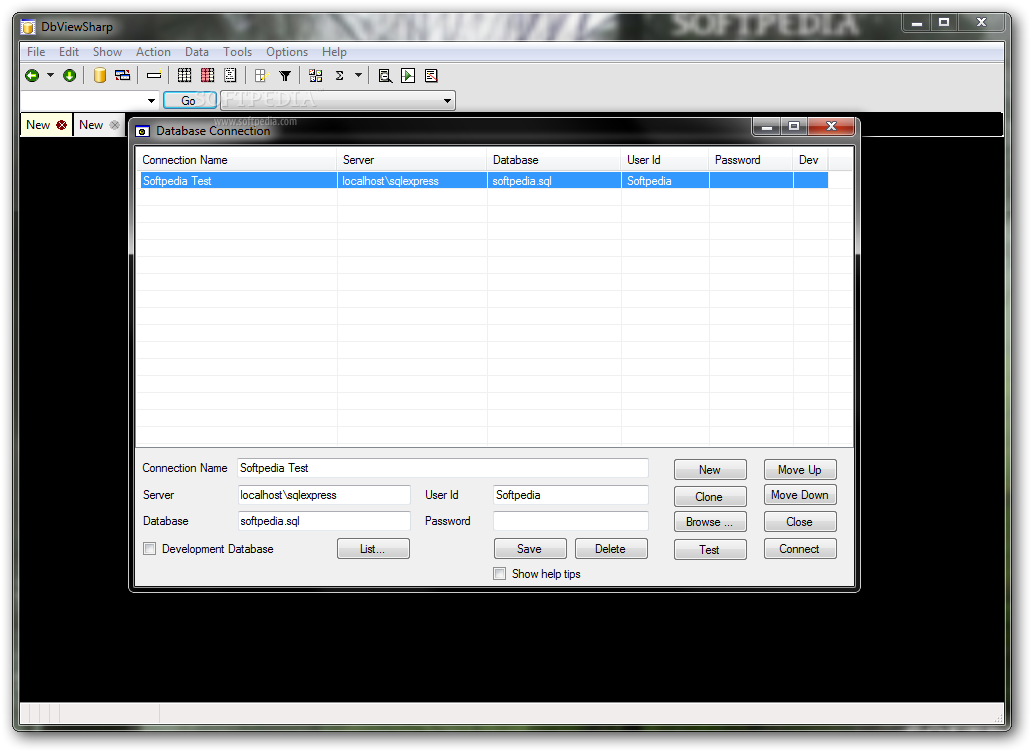The width and height of the screenshot is (1032, 752).
Task: Click the List... button
Action: pyautogui.click(x=373, y=549)
